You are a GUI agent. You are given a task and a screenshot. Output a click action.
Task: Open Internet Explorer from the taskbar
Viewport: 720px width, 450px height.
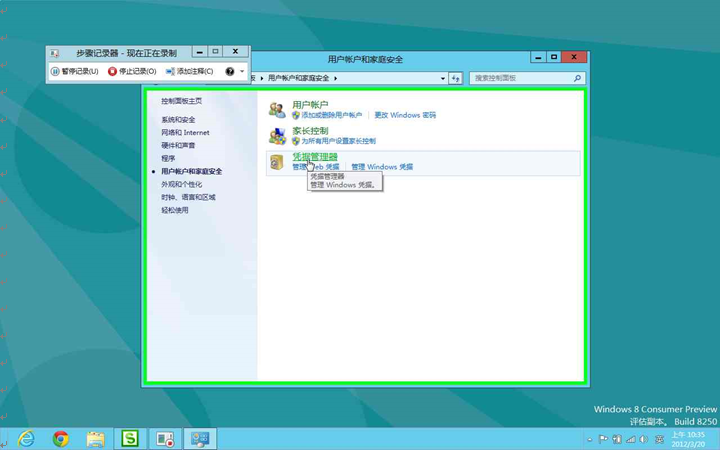tap(26, 439)
